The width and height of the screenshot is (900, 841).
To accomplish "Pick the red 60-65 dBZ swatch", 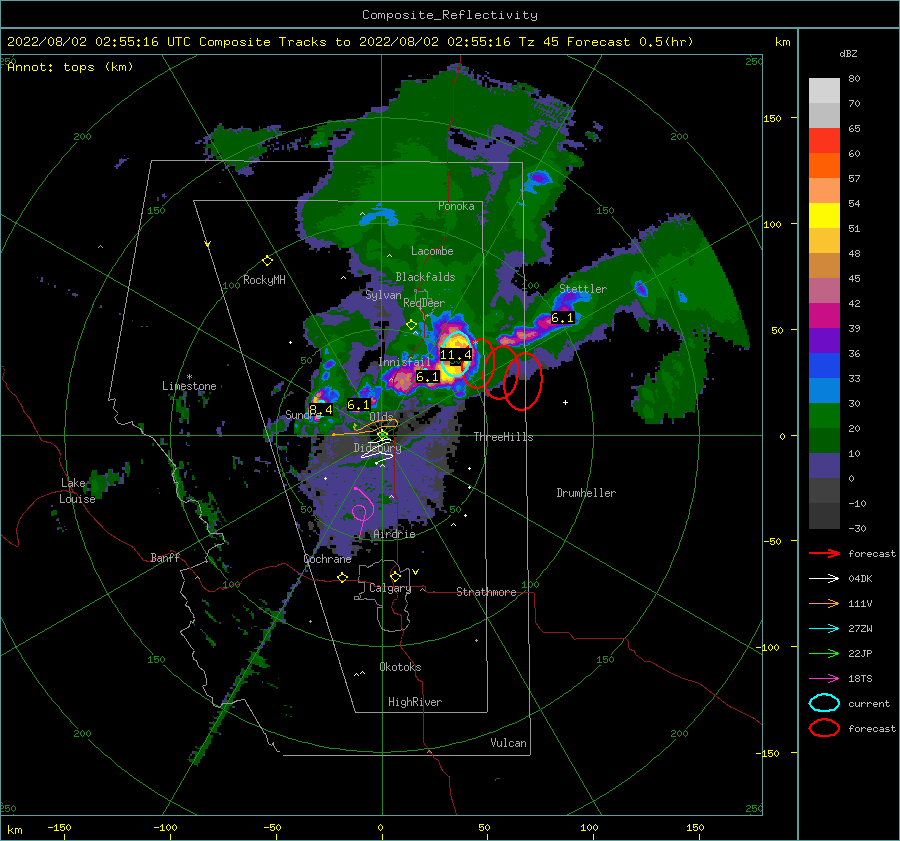I will point(824,141).
